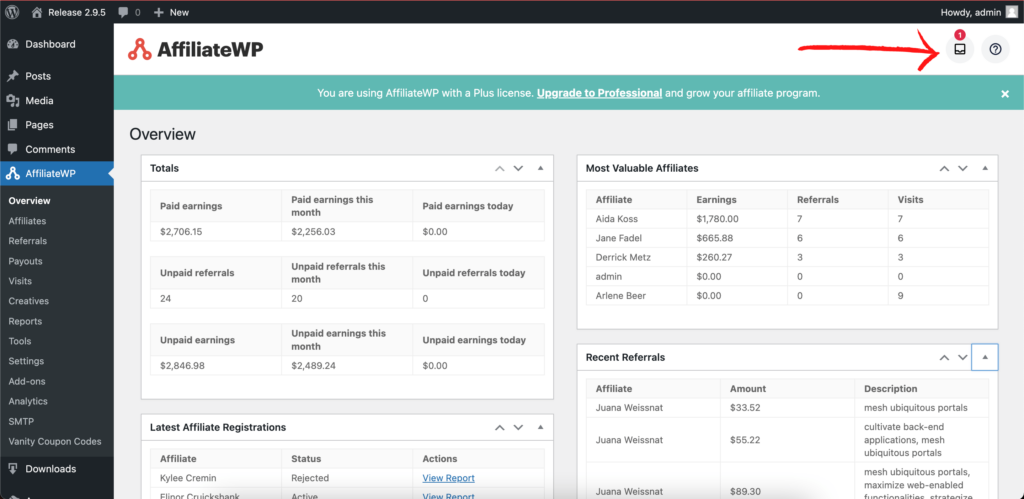Click the AffiliateWP logo header
This screenshot has width=1024, height=499.
click(x=195, y=49)
